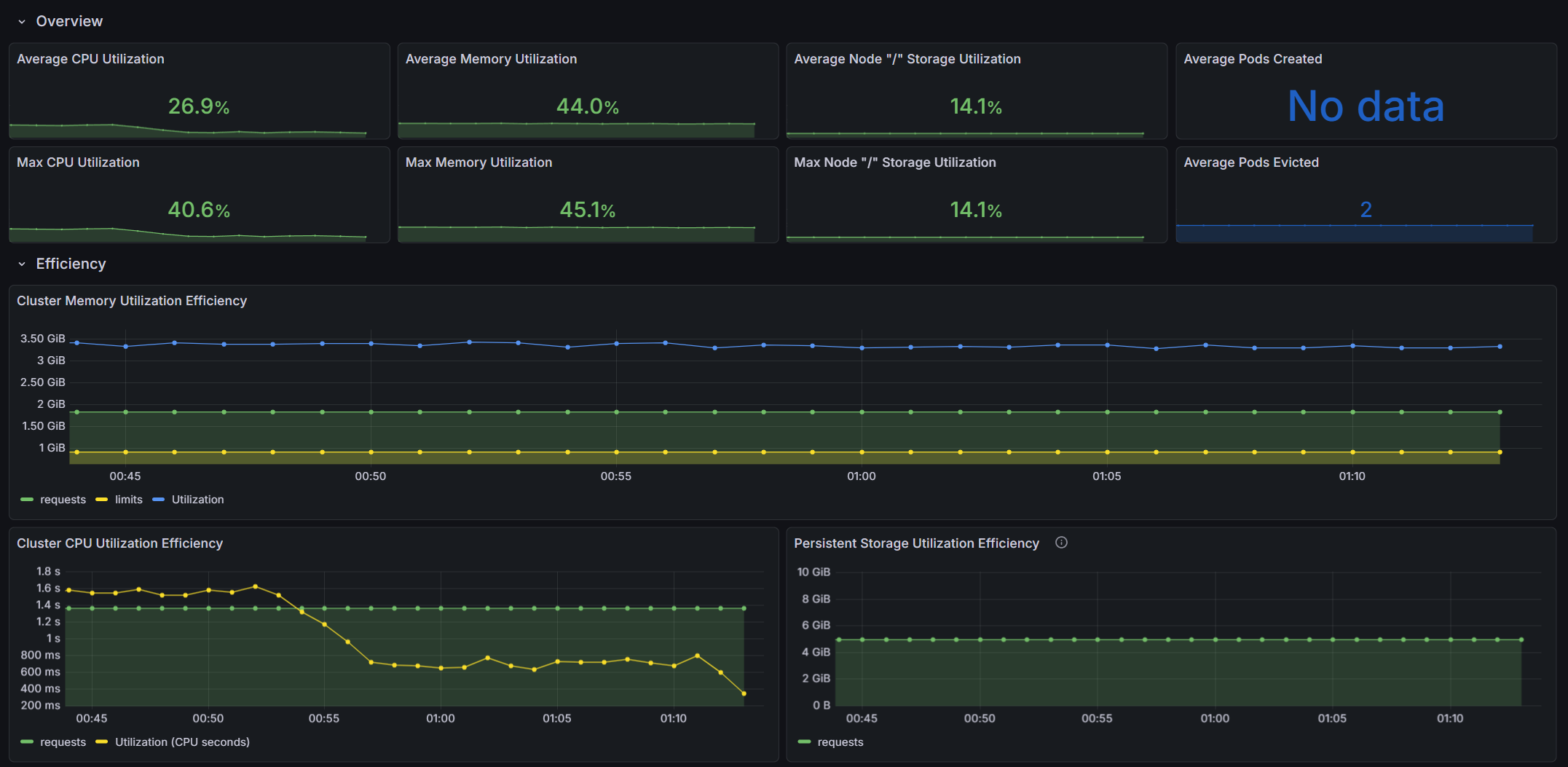Click the requests legend color marker in Cluster Memory panel
This screenshot has width=1568, height=767.
pyautogui.click(x=27, y=499)
